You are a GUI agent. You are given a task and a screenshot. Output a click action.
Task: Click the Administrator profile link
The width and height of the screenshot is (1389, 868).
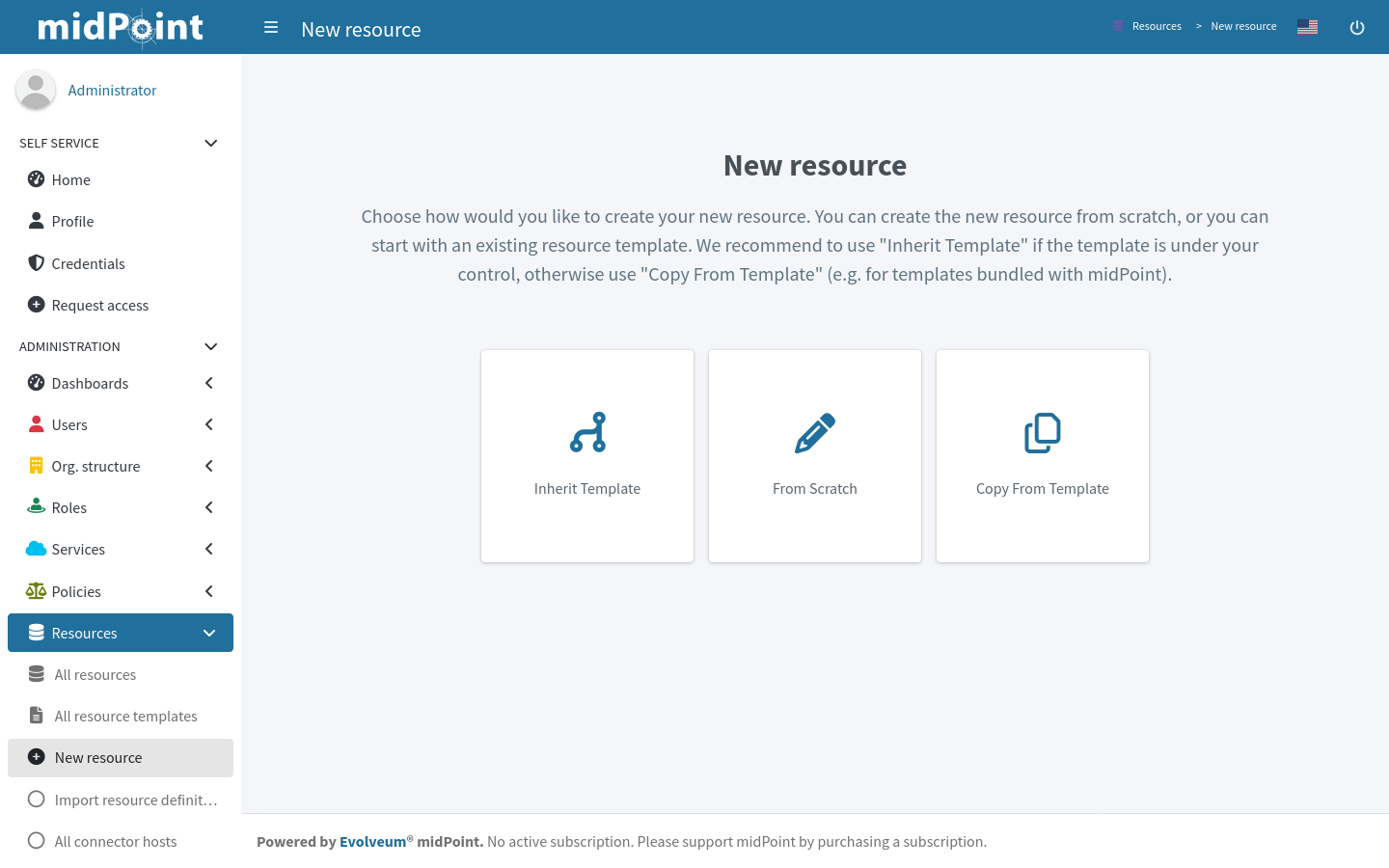[112, 90]
